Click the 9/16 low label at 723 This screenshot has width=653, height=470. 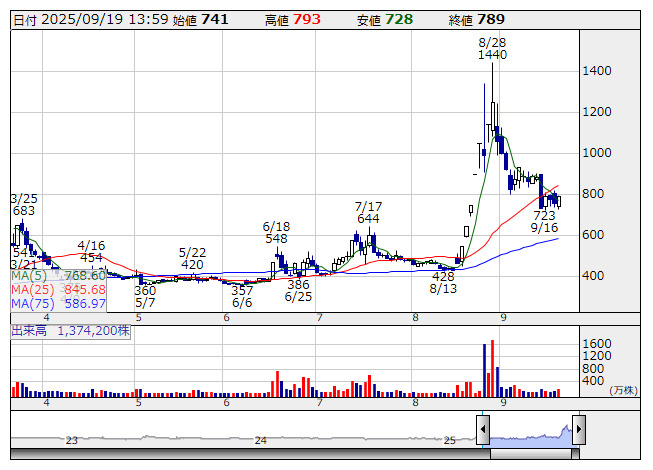(544, 221)
